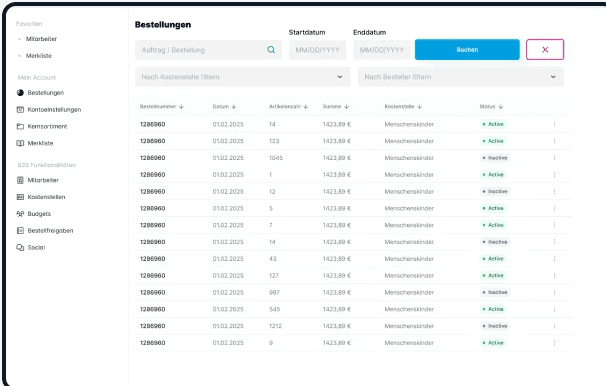Click sum 1423,89 € in 7 articles row
Viewport: 606px width, 386px height.
(337, 225)
